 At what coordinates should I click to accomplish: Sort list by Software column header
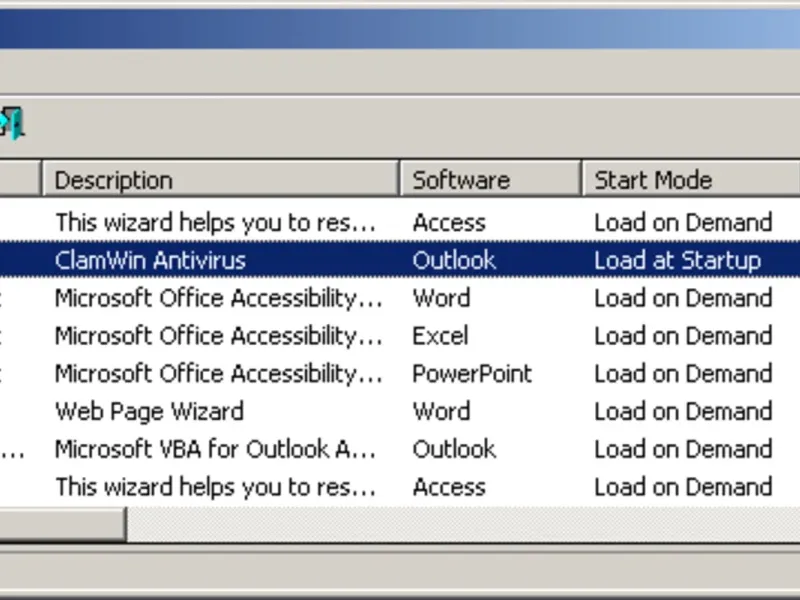(490, 180)
